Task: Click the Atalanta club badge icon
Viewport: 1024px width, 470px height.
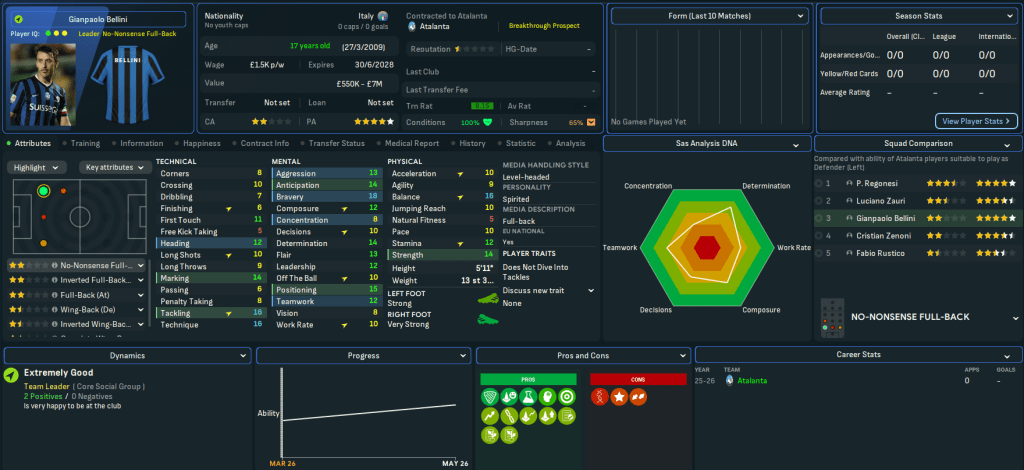Action: pos(413,26)
